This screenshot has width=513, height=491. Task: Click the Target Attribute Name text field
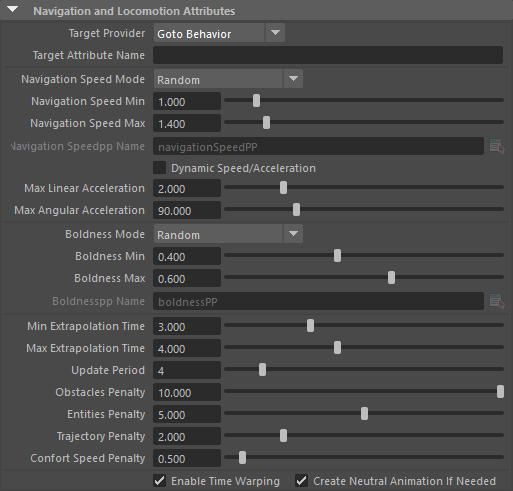click(328, 55)
